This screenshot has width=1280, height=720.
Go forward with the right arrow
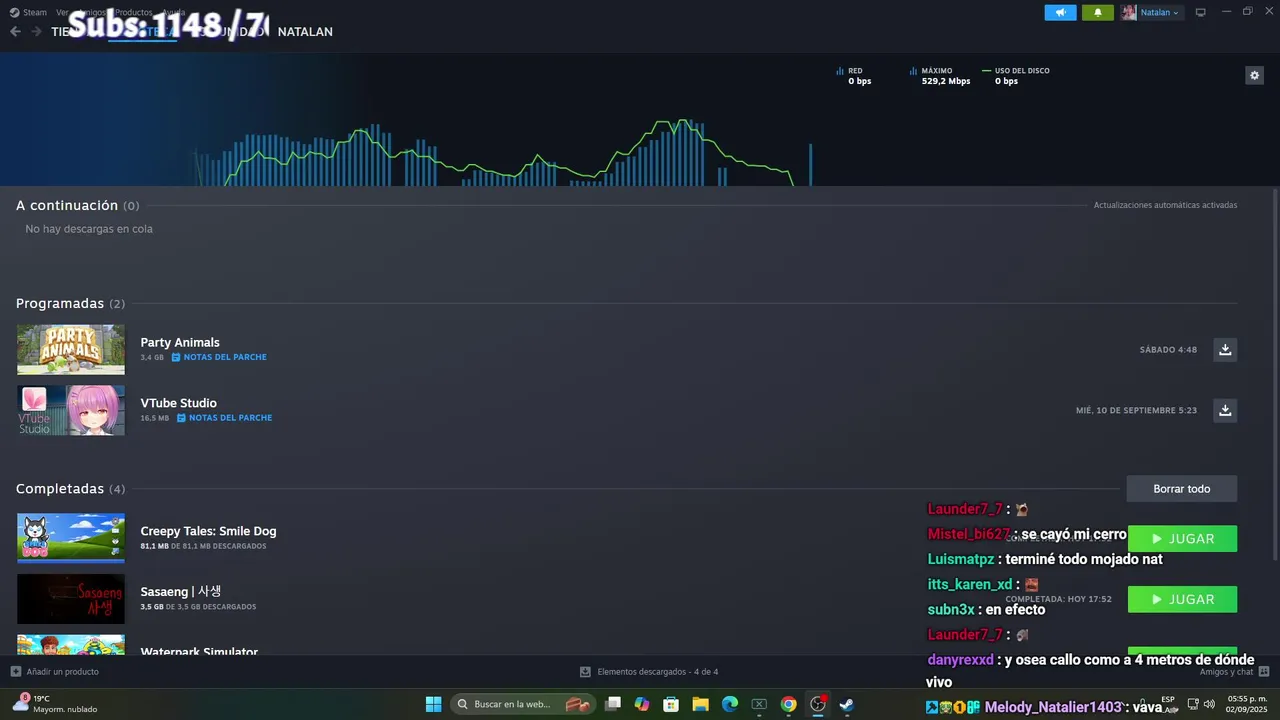click(x=36, y=32)
